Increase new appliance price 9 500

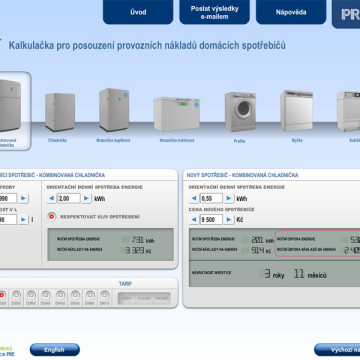pos(229,220)
